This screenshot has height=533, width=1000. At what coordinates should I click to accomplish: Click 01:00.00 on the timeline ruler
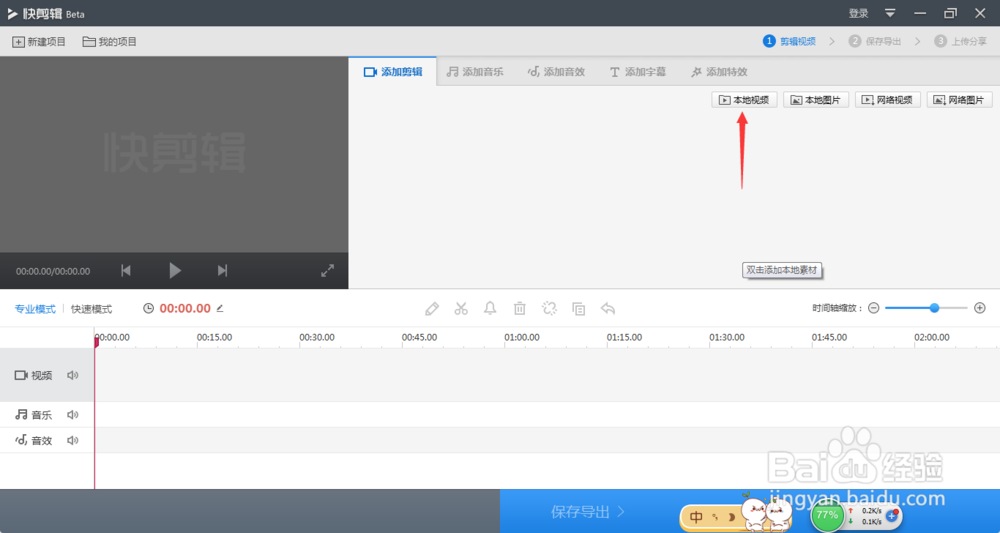click(x=522, y=337)
